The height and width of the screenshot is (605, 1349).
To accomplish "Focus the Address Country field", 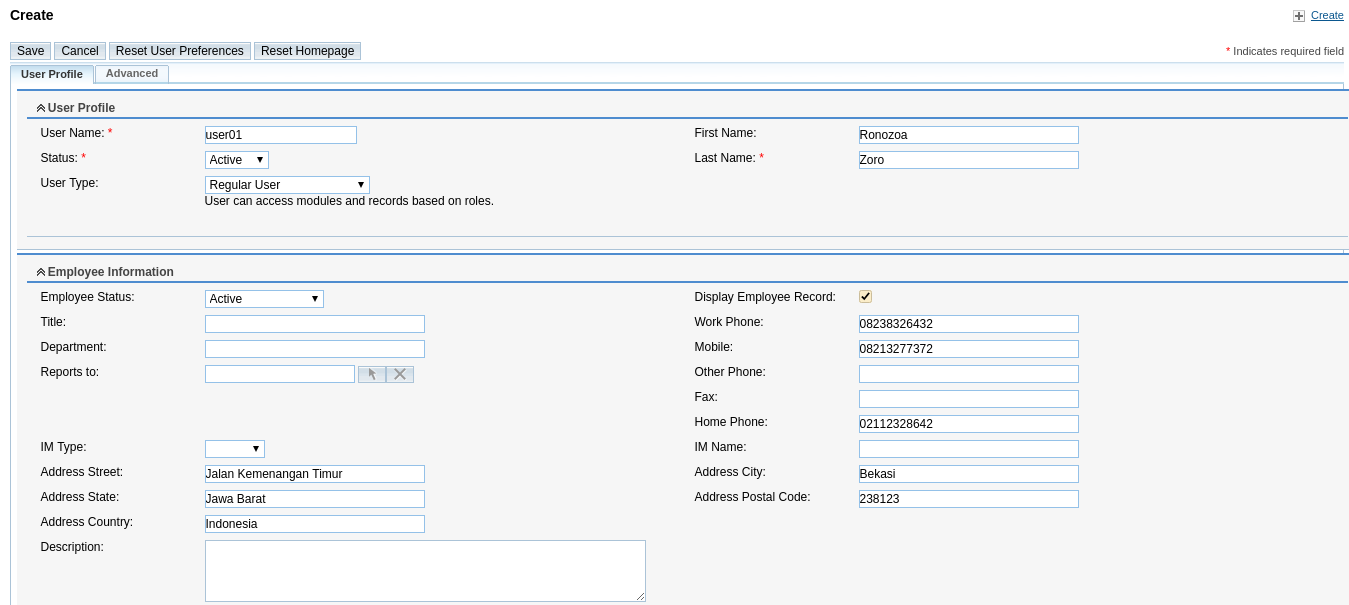I will pos(315,524).
